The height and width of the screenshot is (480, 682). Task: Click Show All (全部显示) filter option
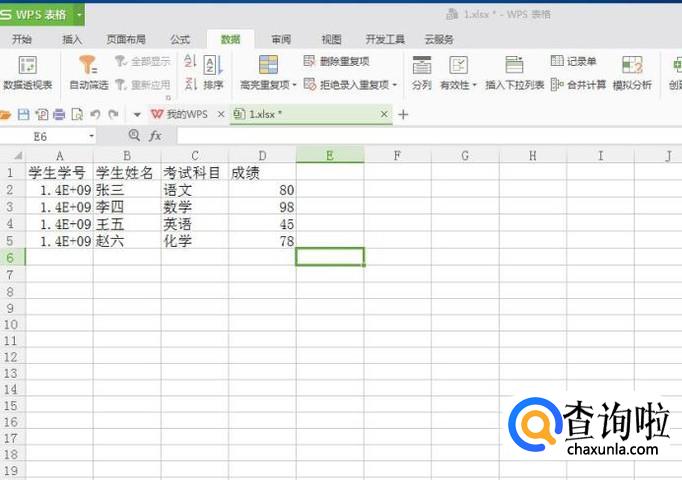143,61
